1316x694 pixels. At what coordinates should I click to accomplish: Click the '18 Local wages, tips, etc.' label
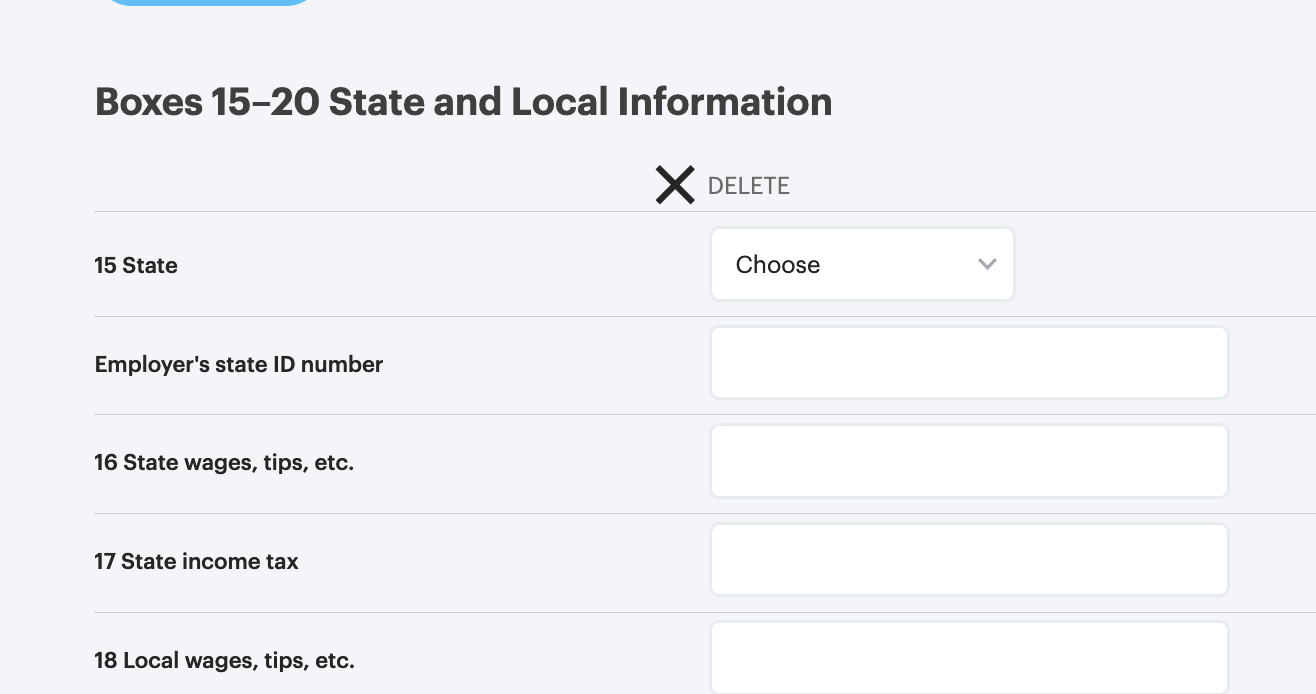(x=224, y=660)
